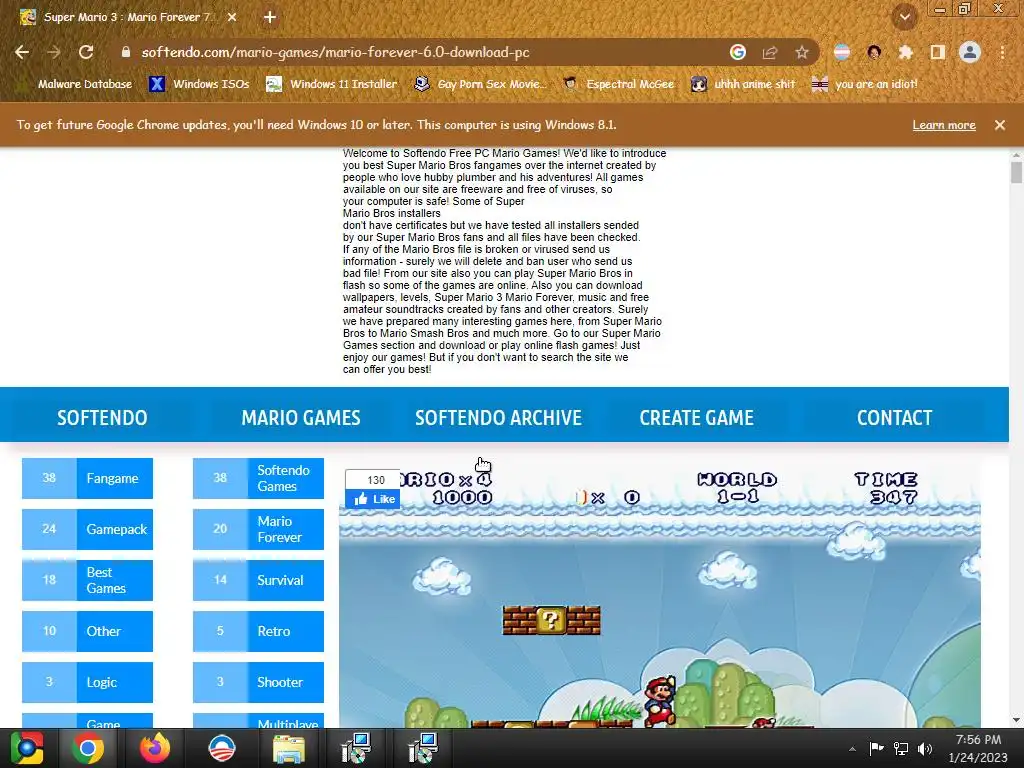This screenshot has height=768, width=1024.
Task: Open SOFTENDO ARCHIVE nav item
Action: pos(498,418)
